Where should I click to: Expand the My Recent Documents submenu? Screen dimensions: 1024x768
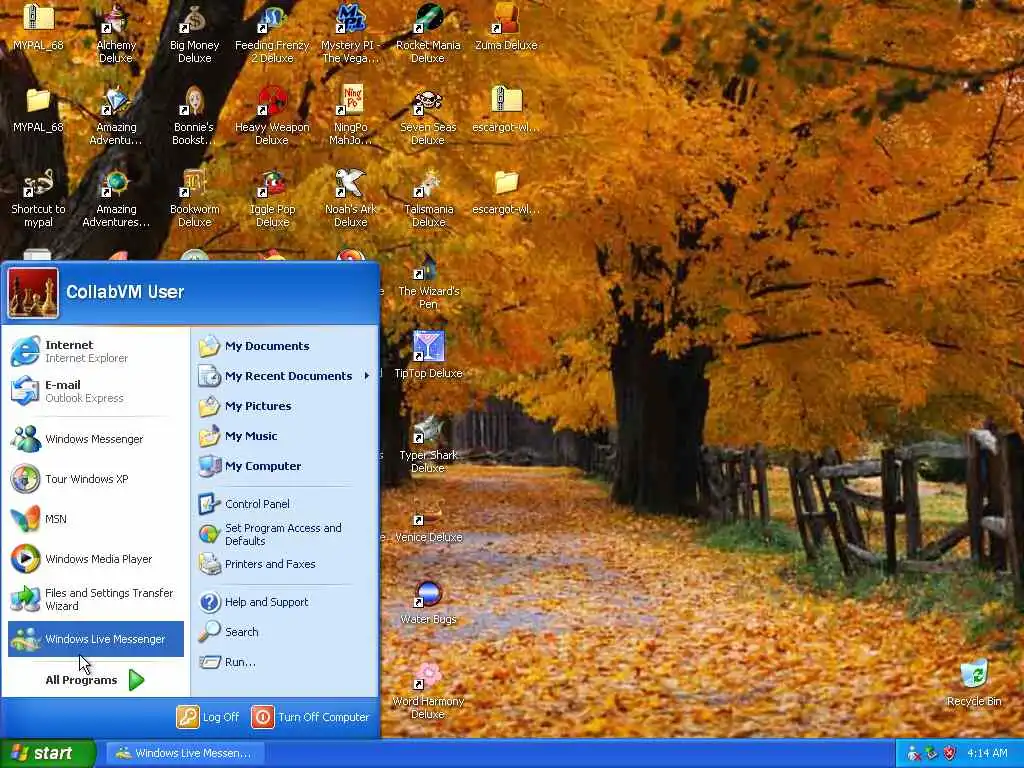click(x=285, y=376)
